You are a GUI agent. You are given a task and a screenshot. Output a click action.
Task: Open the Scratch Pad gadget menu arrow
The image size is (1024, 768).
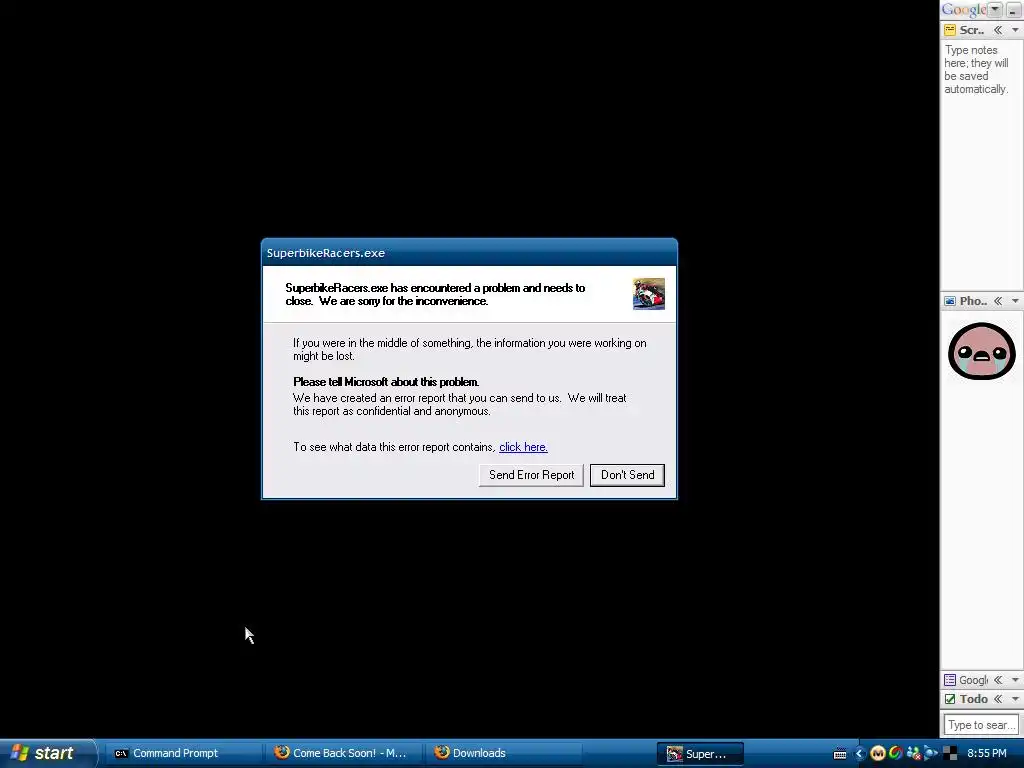1015,30
